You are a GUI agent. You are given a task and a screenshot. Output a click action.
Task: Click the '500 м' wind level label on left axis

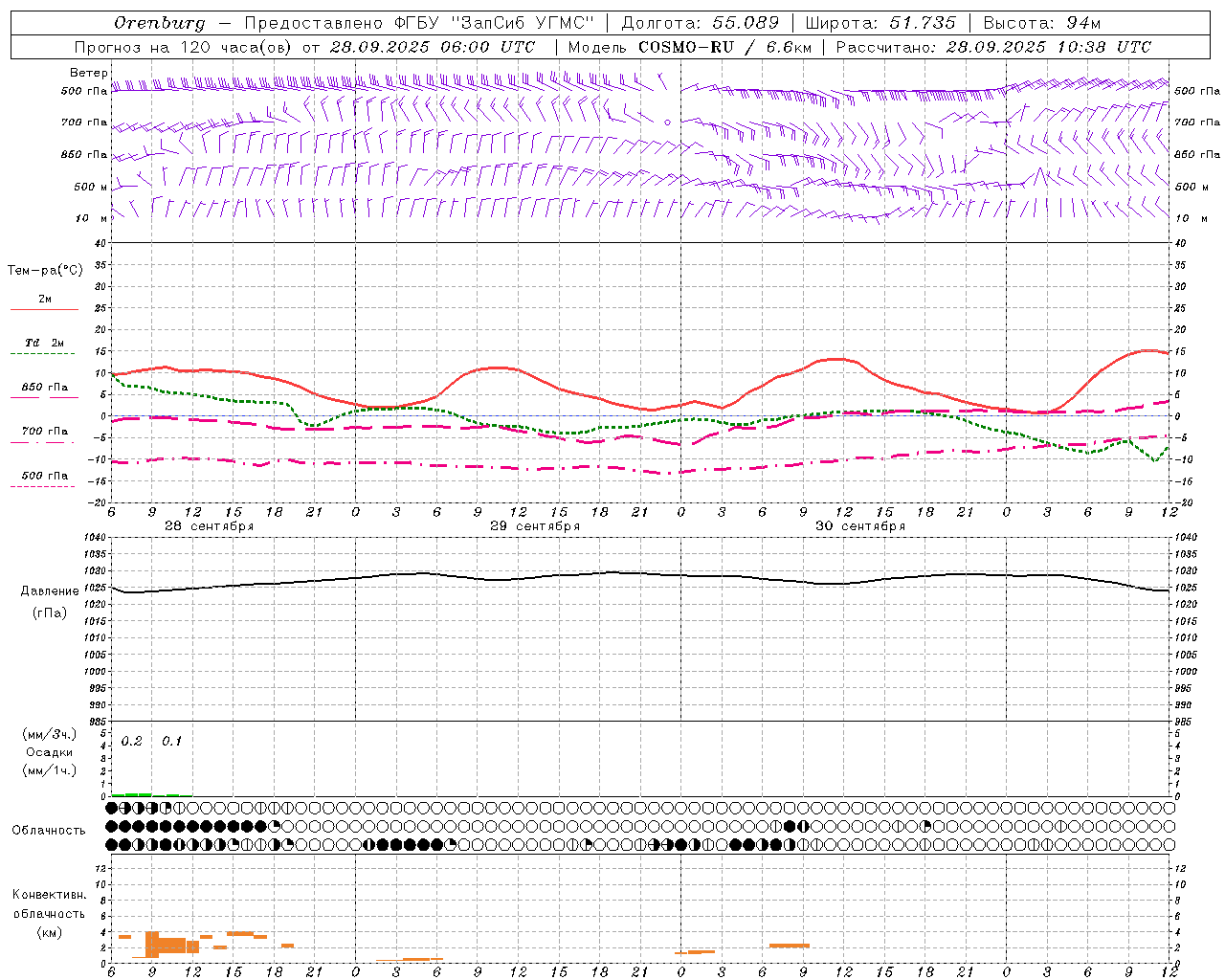[x=91, y=188]
